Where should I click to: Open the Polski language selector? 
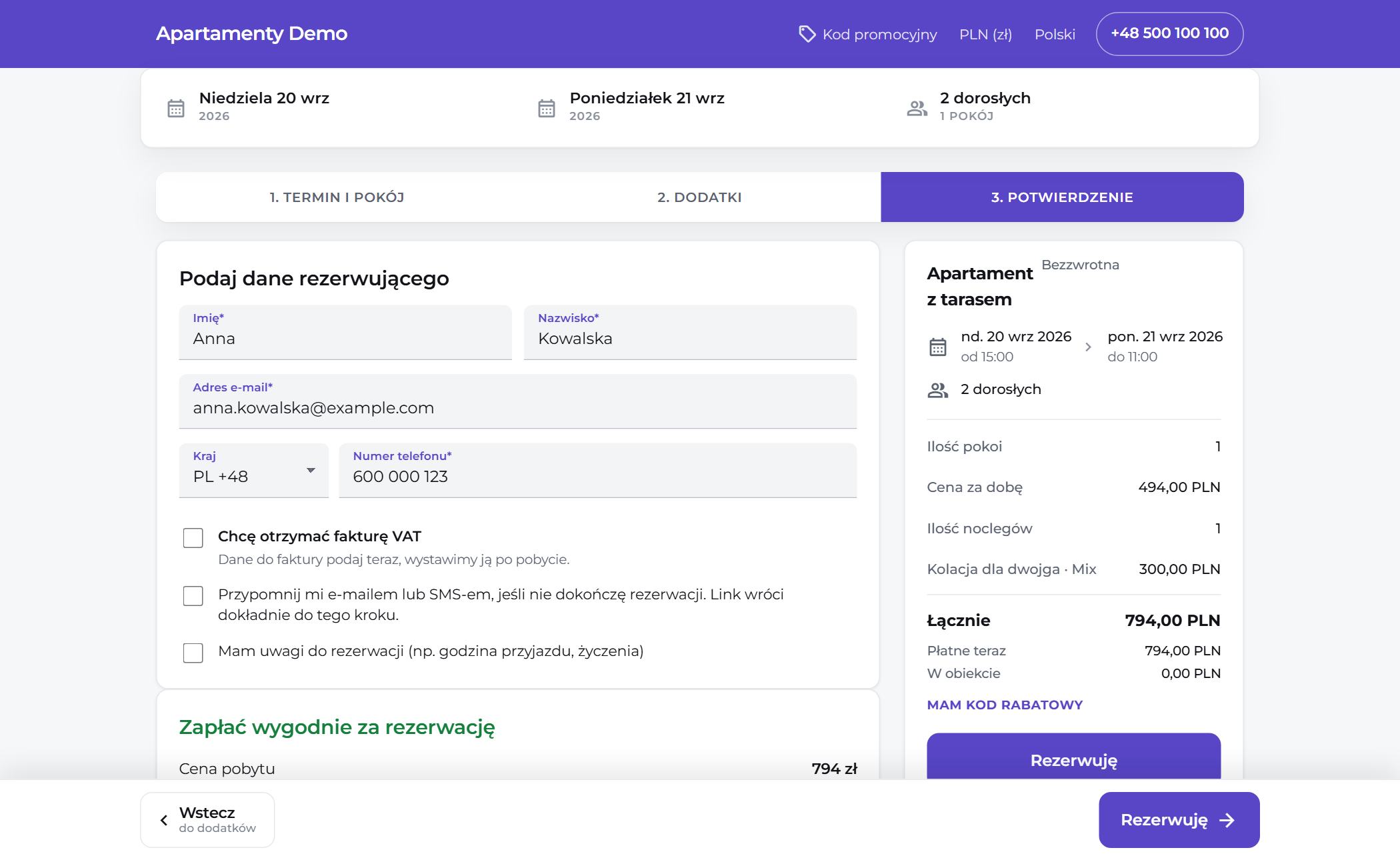(x=1055, y=34)
